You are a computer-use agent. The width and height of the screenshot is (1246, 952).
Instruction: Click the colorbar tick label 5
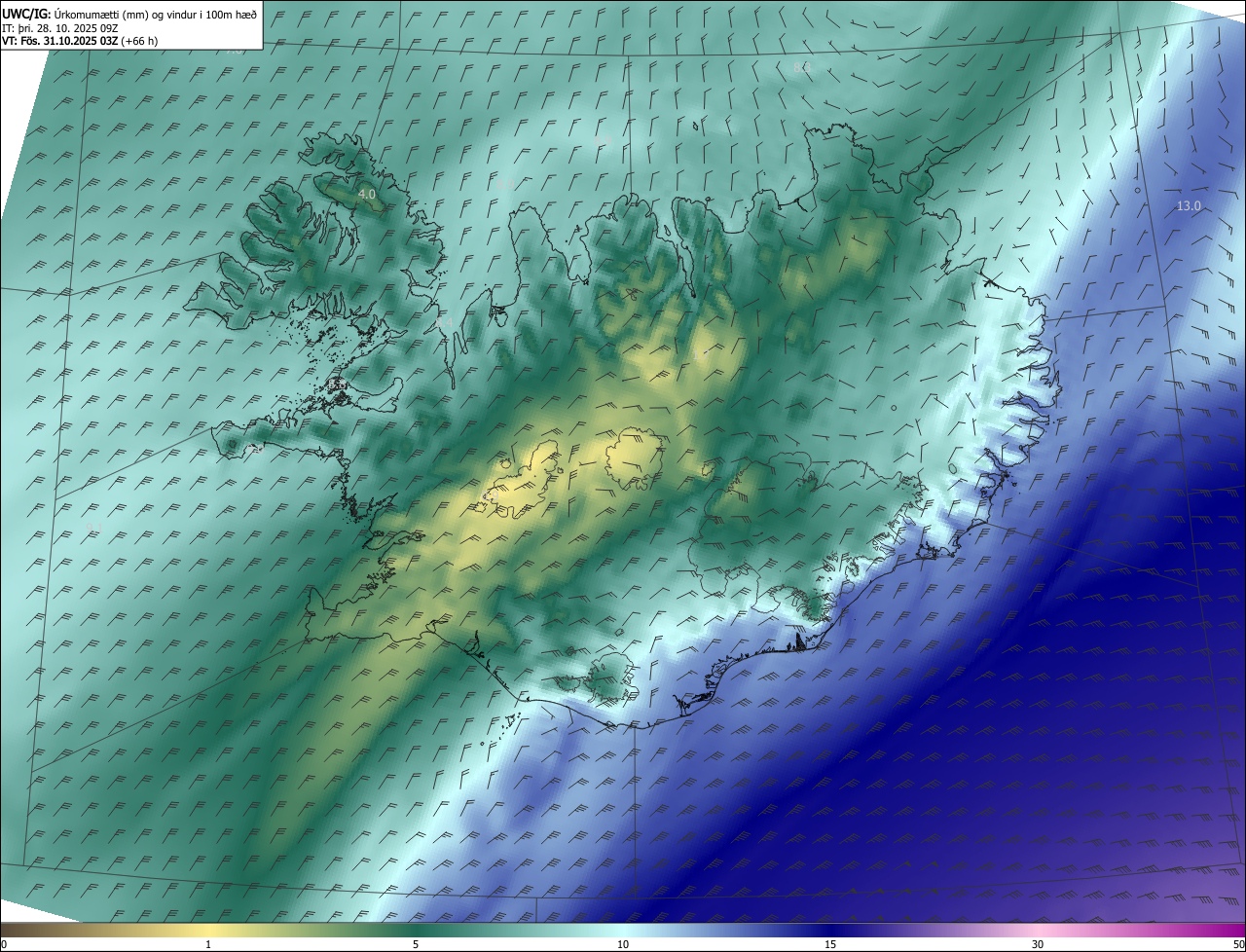point(416,944)
